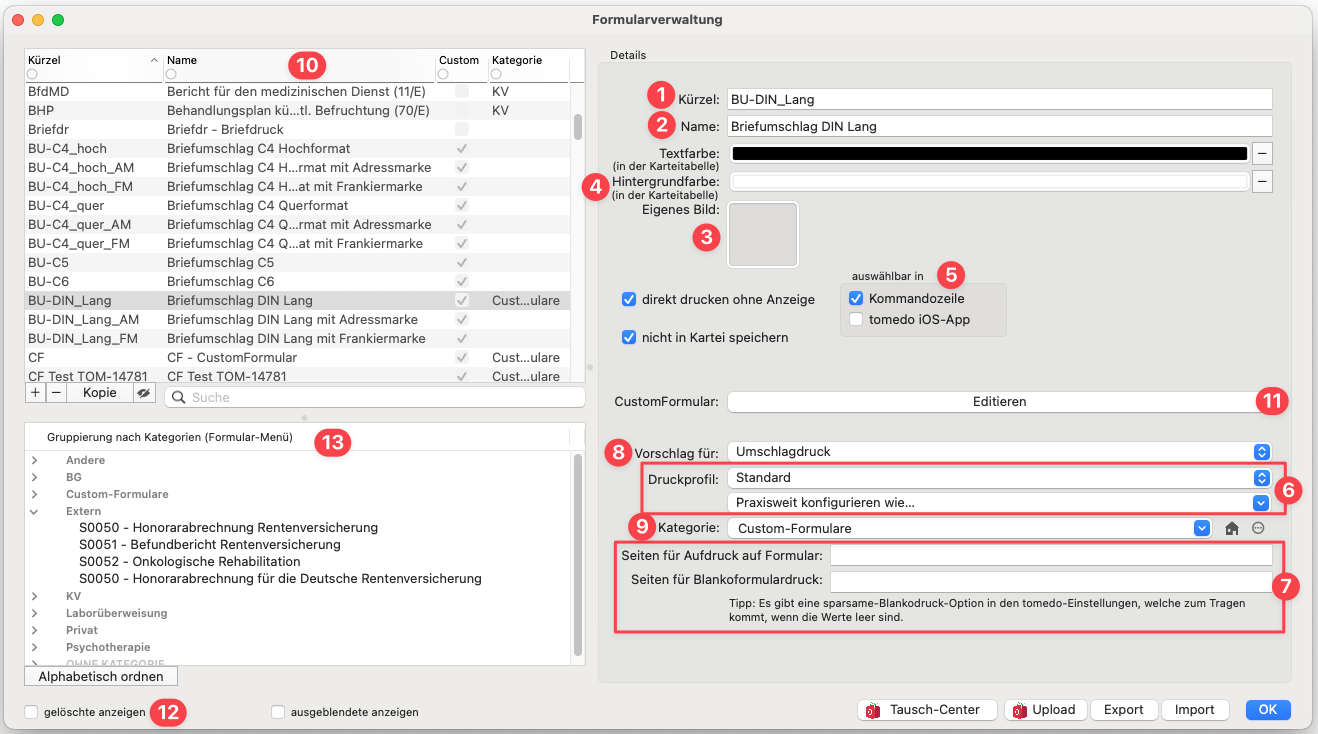Sort by the Name column header
Viewport: 1318px width, 734px height.
tap(299, 60)
